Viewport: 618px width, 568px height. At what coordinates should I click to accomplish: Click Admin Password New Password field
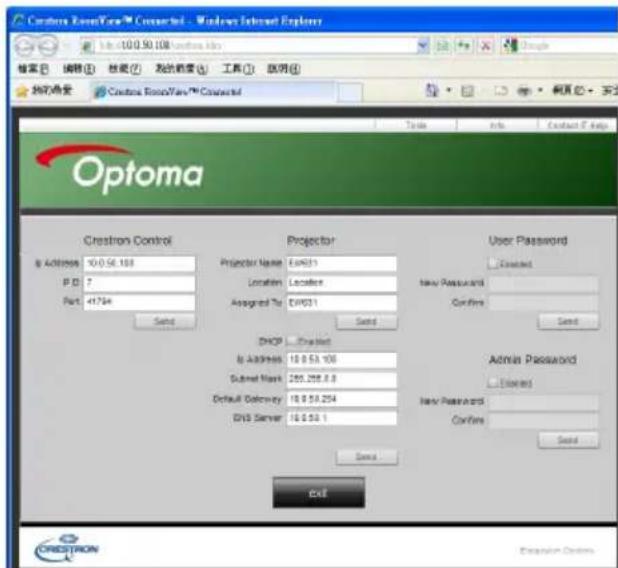544,402
